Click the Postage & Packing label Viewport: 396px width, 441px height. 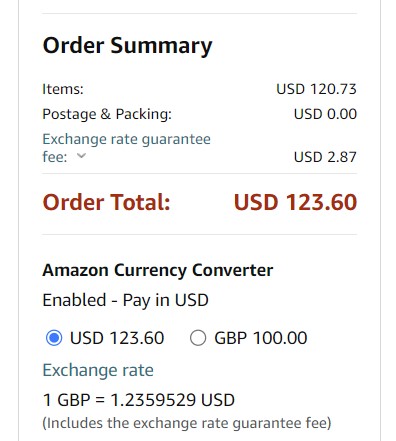[107, 114]
